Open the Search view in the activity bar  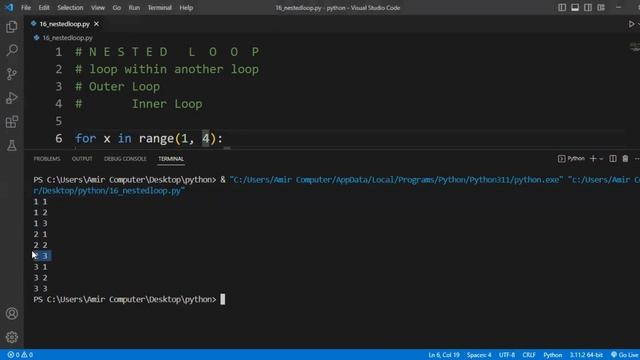pyautogui.click(x=12, y=50)
